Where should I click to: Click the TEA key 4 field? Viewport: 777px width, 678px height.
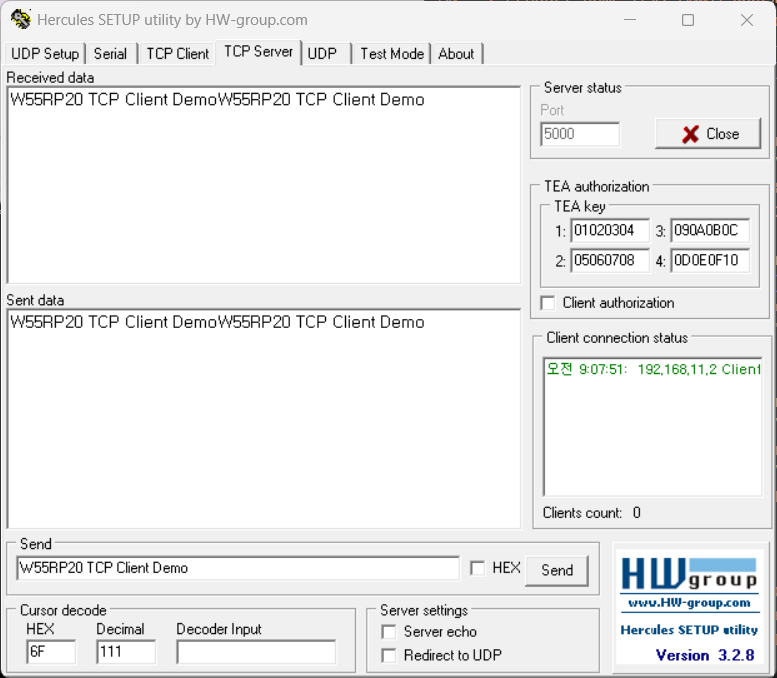click(709, 261)
